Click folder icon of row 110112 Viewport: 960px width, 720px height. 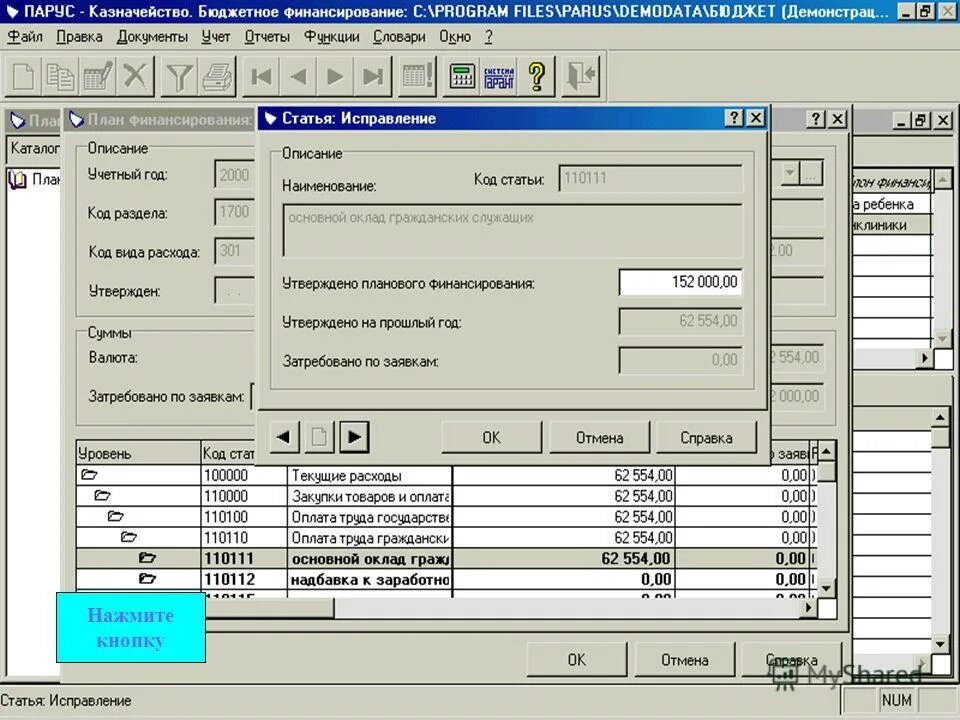(148, 579)
